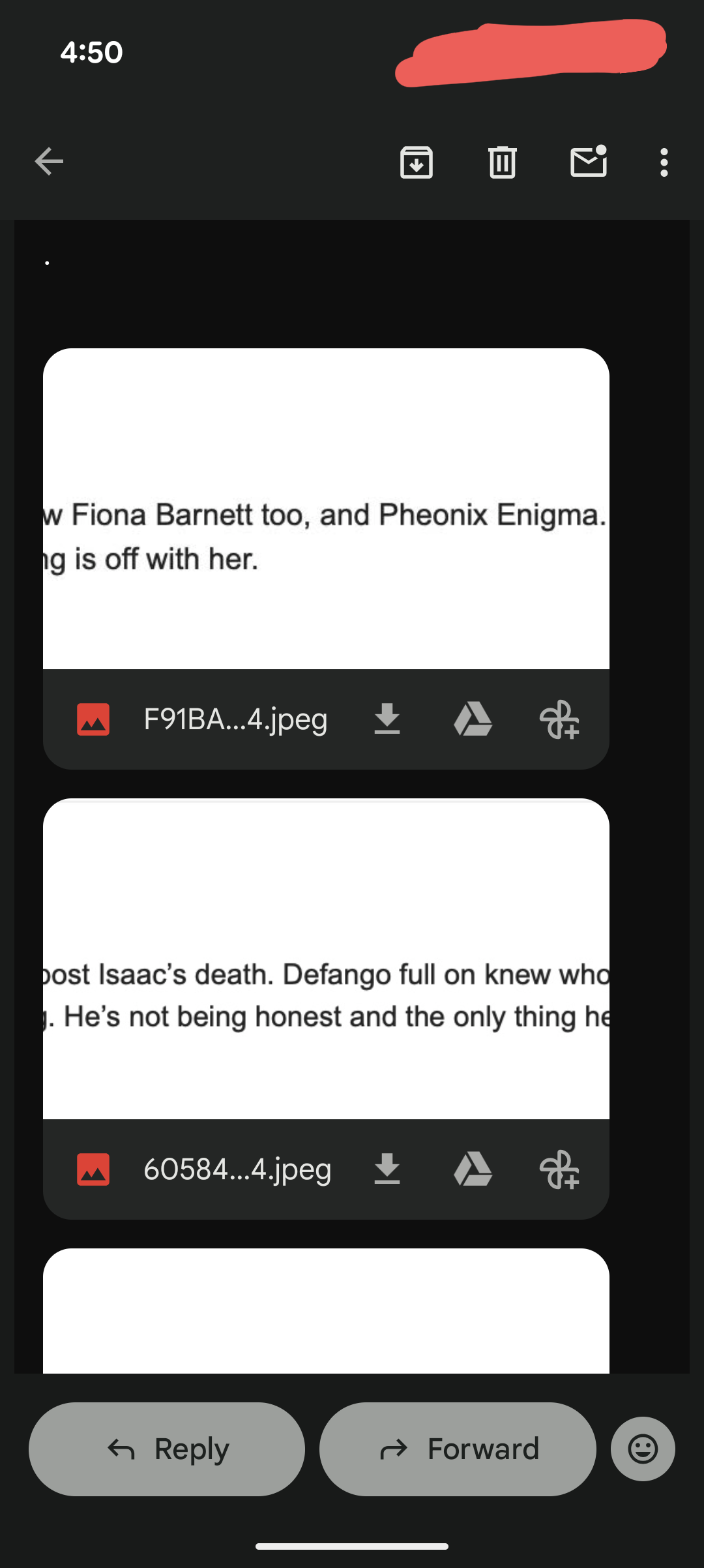The height and width of the screenshot is (1568, 704).
Task: Open the Isaac's death image preview
Action: (x=326, y=959)
